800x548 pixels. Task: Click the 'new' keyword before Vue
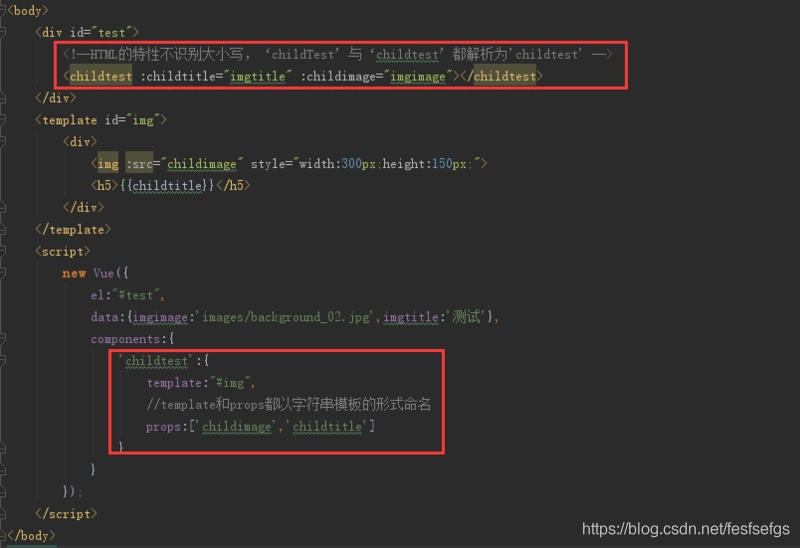click(x=74, y=273)
